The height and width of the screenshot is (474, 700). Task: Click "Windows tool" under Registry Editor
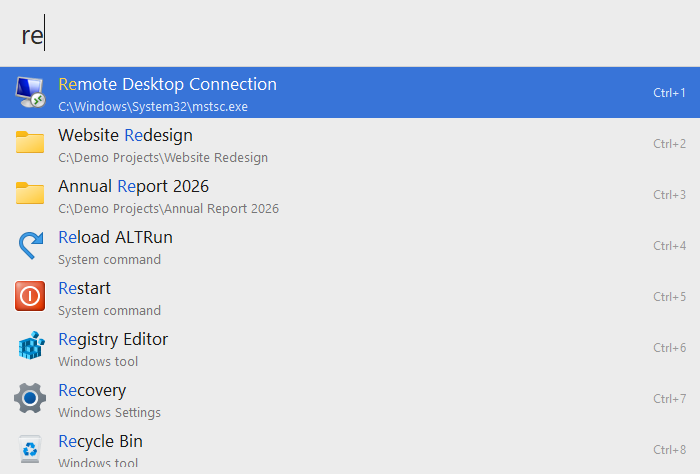coord(98,362)
